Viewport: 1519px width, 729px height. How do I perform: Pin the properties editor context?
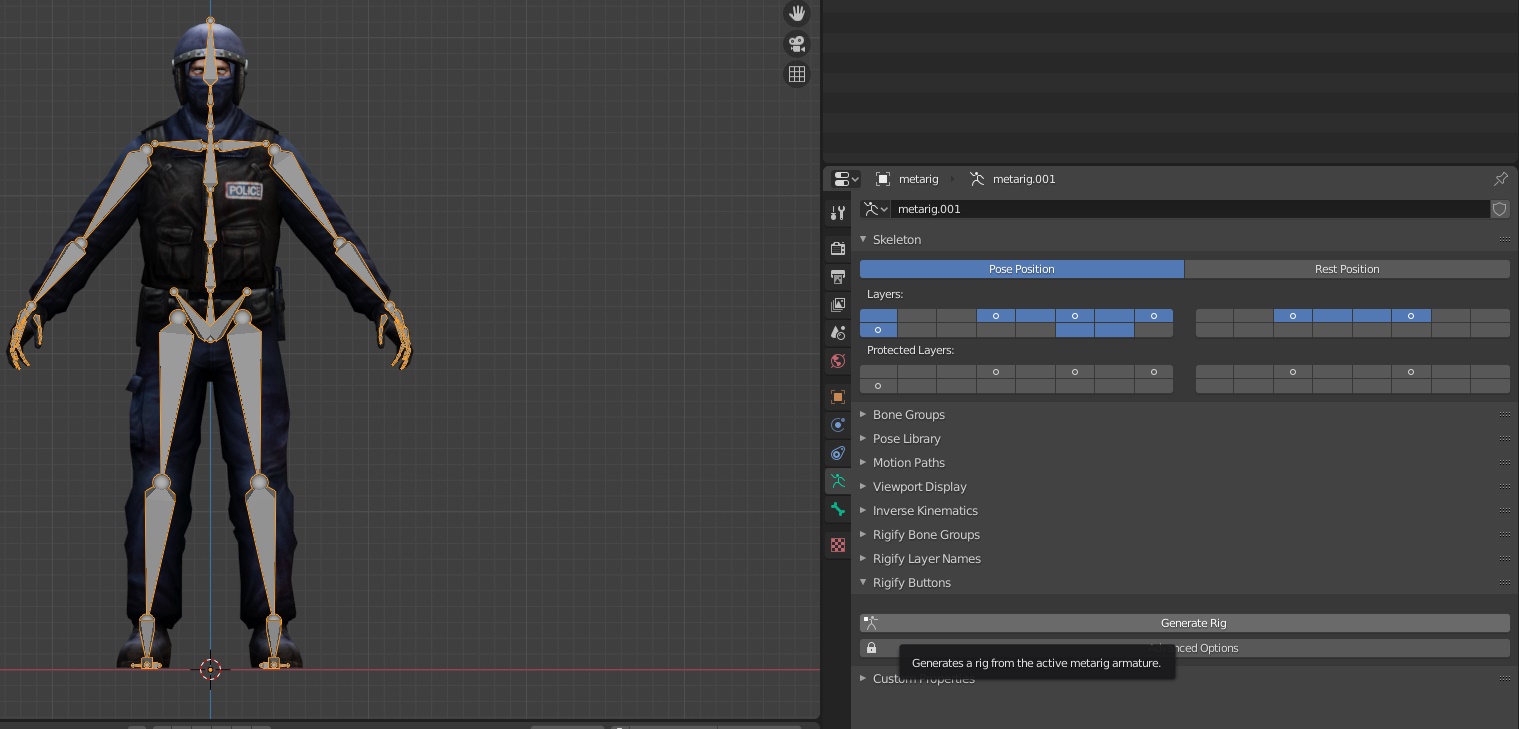coord(1500,179)
